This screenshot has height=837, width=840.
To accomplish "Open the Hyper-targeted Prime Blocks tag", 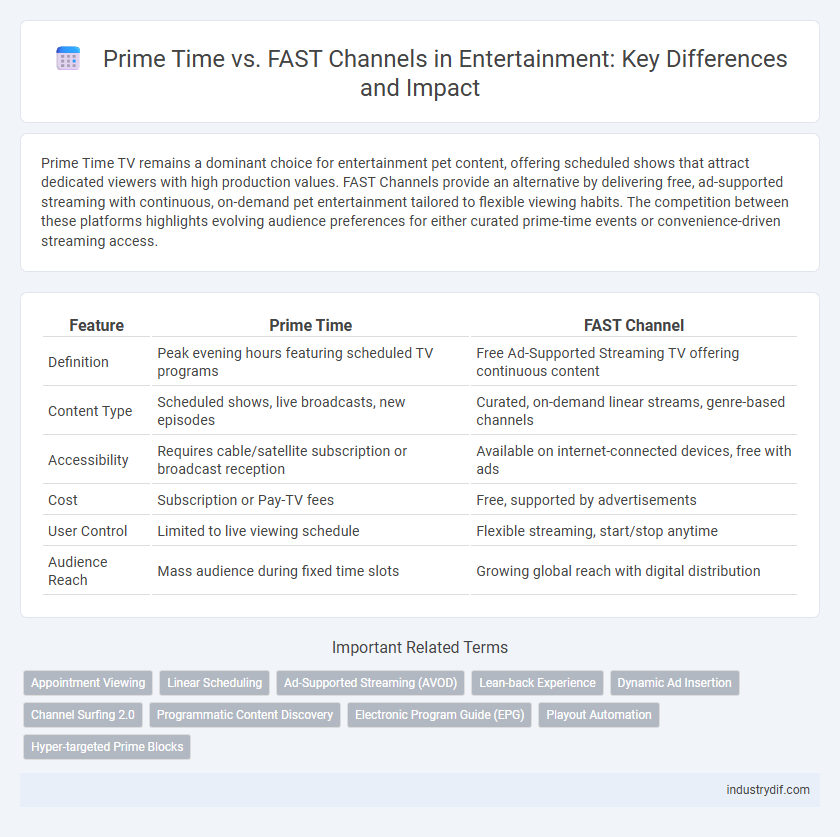I will (x=107, y=747).
